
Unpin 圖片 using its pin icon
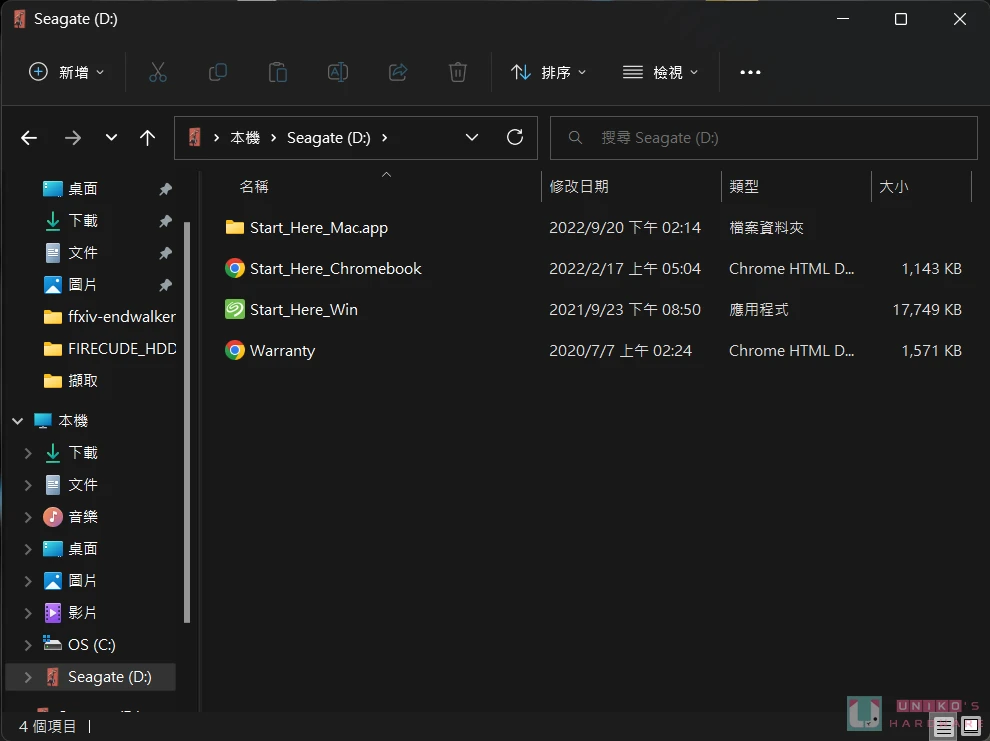pyautogui.click(x=165, y=285)
